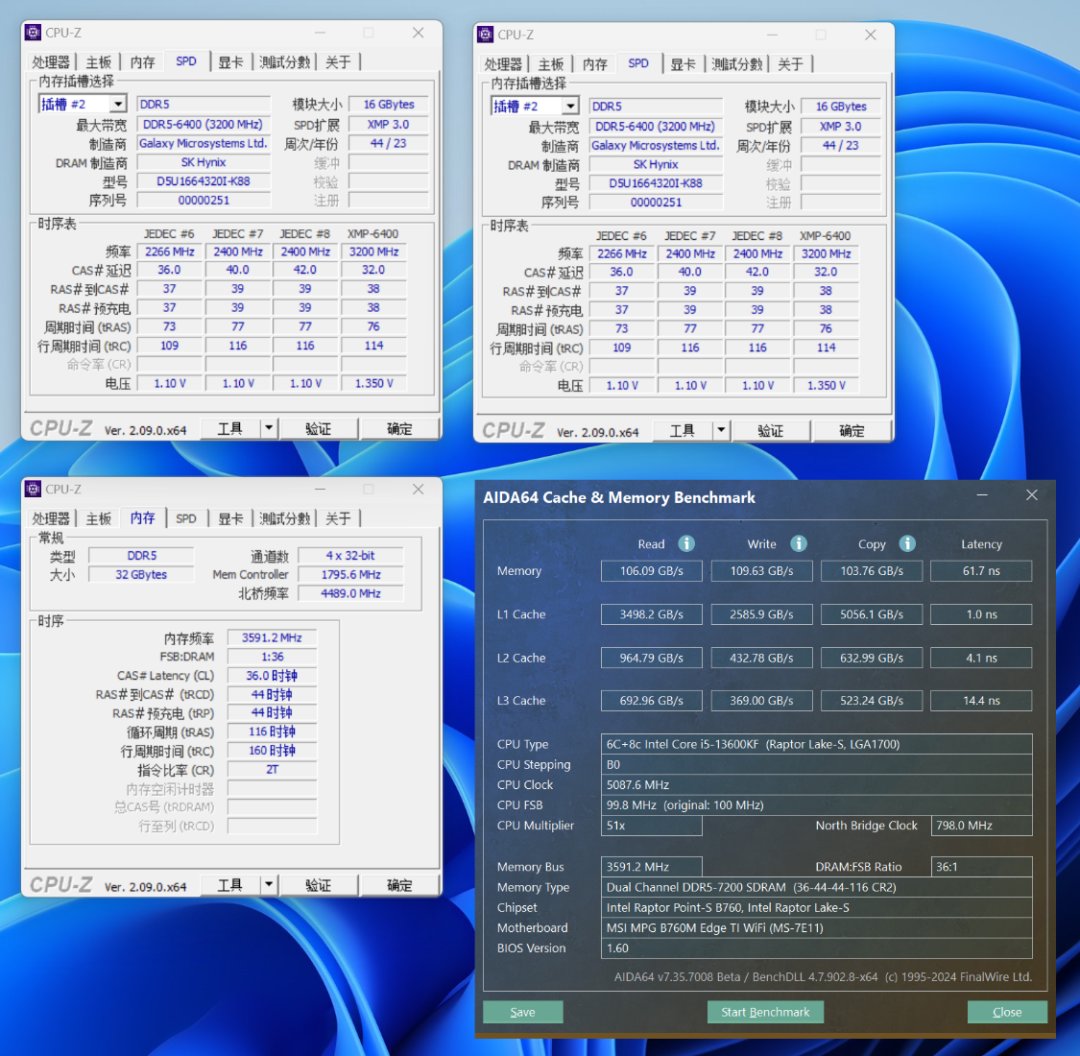Click Memory Read 106.09 GB/s field
This screenshot has height=1056, width=1080.
(652, 570)
